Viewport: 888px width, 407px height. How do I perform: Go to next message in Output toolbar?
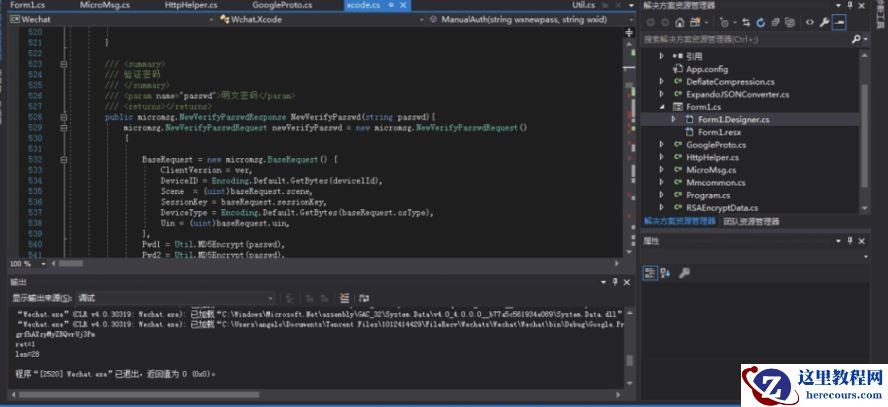click(x=325, y=298)
